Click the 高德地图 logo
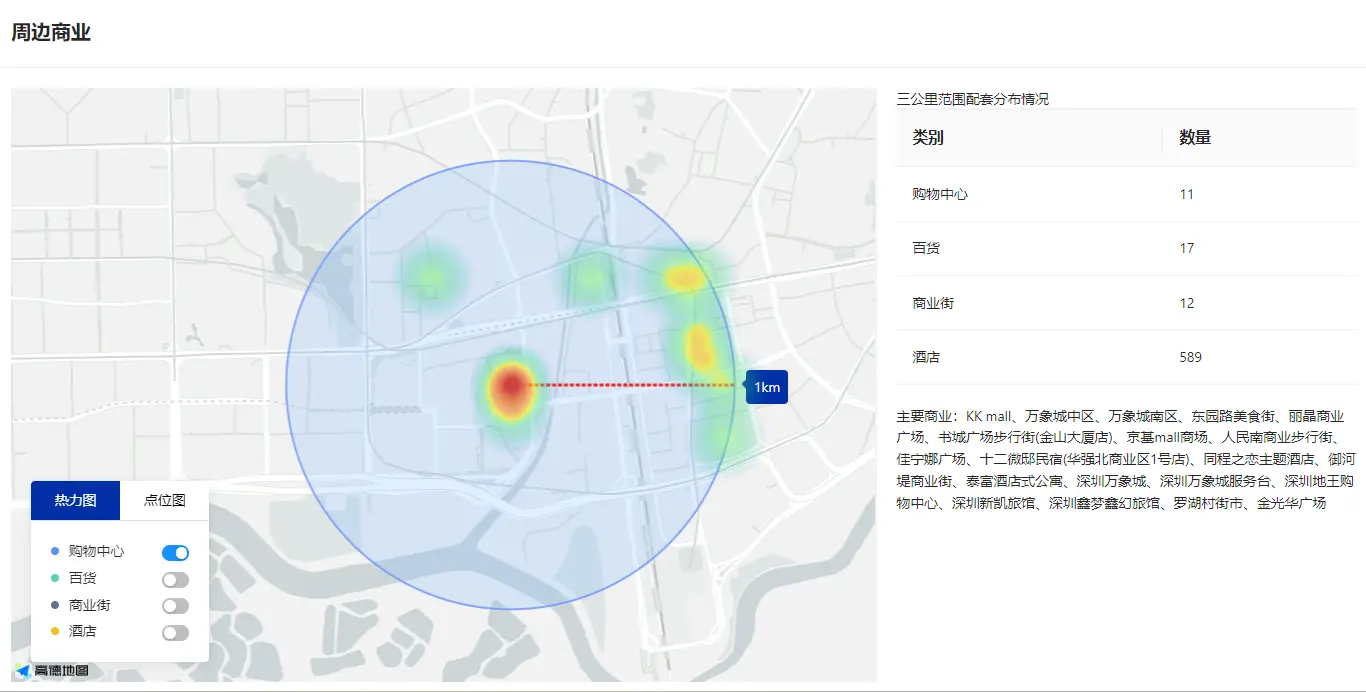 [x=52, y=670]
